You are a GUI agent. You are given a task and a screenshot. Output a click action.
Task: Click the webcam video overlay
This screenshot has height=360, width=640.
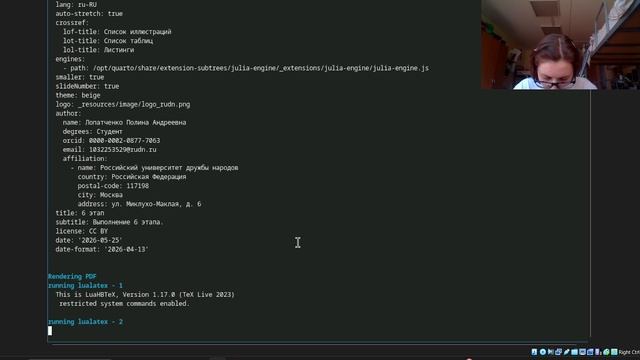(x=560, y=44)
